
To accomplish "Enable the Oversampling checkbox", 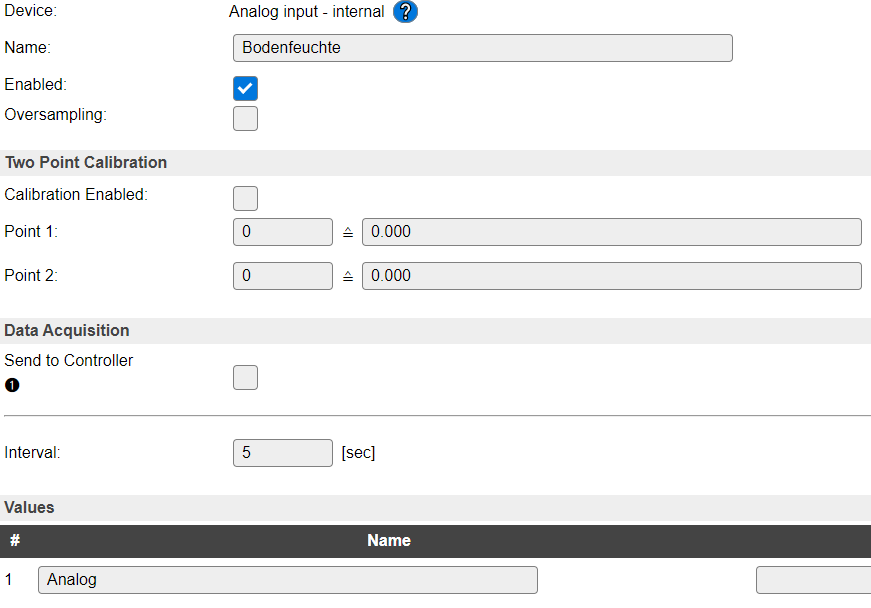I will point(246,118).
